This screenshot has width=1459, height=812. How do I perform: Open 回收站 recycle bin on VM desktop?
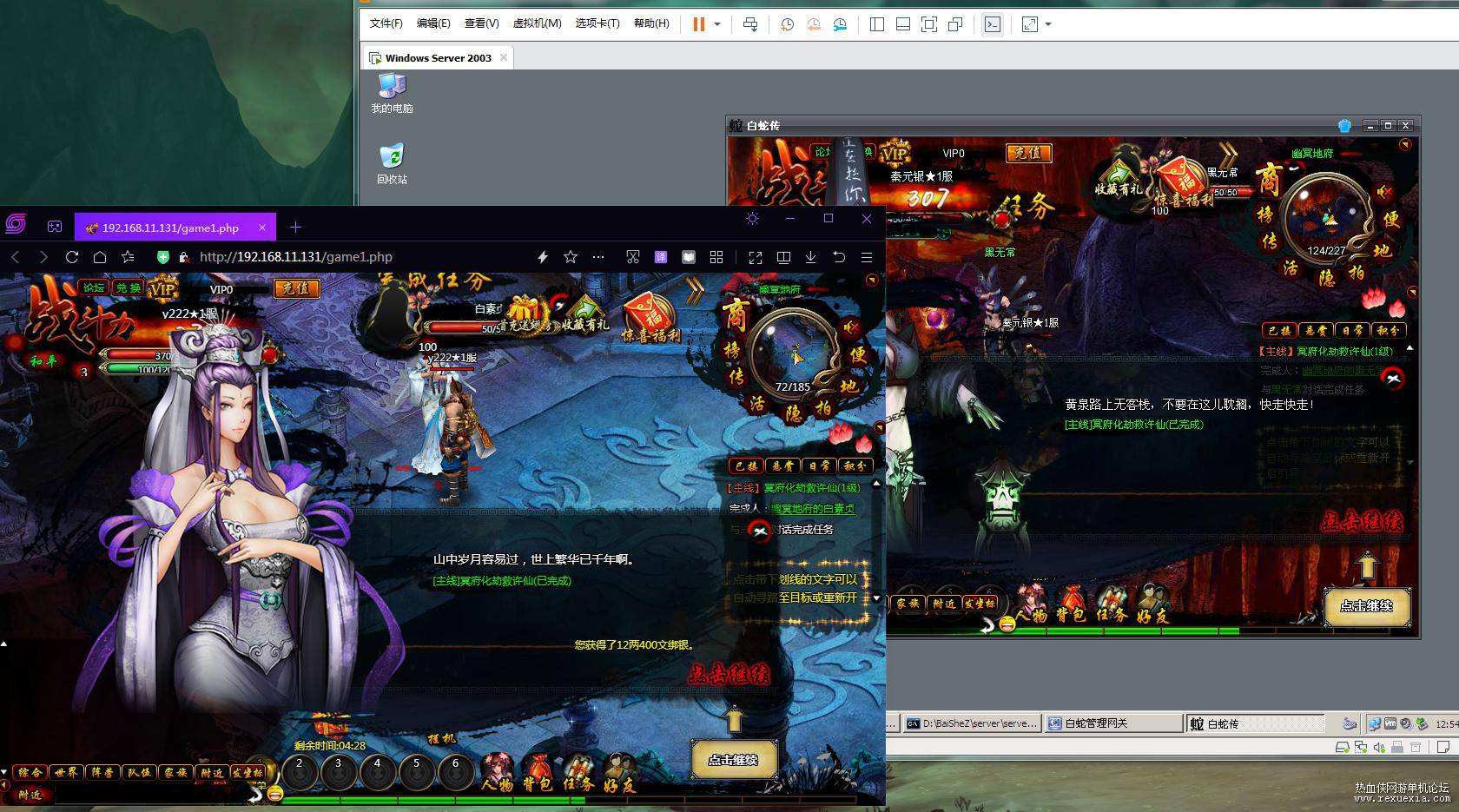tap(392, 163)
